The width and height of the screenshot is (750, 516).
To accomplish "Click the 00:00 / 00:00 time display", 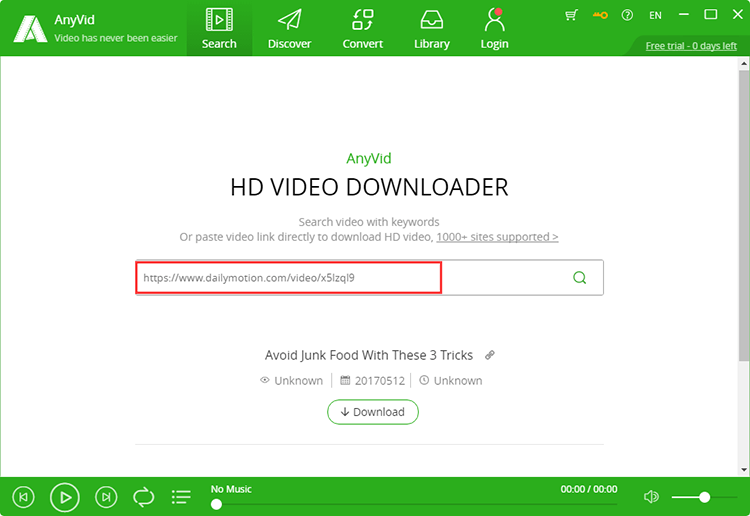I will pyautogui.click(x=589, y=489).
